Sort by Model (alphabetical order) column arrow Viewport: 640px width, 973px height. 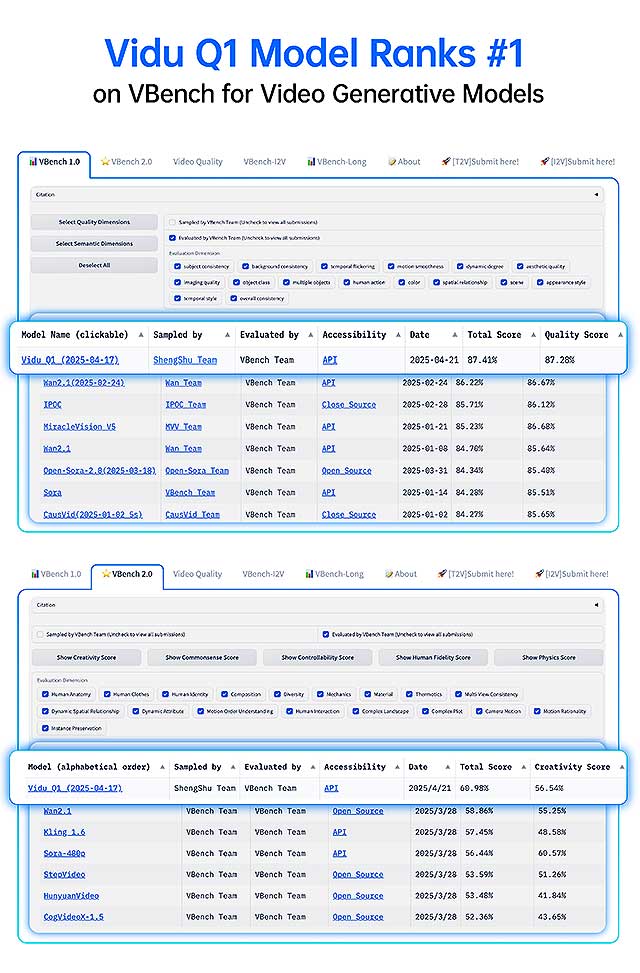[x=163, y=767]
